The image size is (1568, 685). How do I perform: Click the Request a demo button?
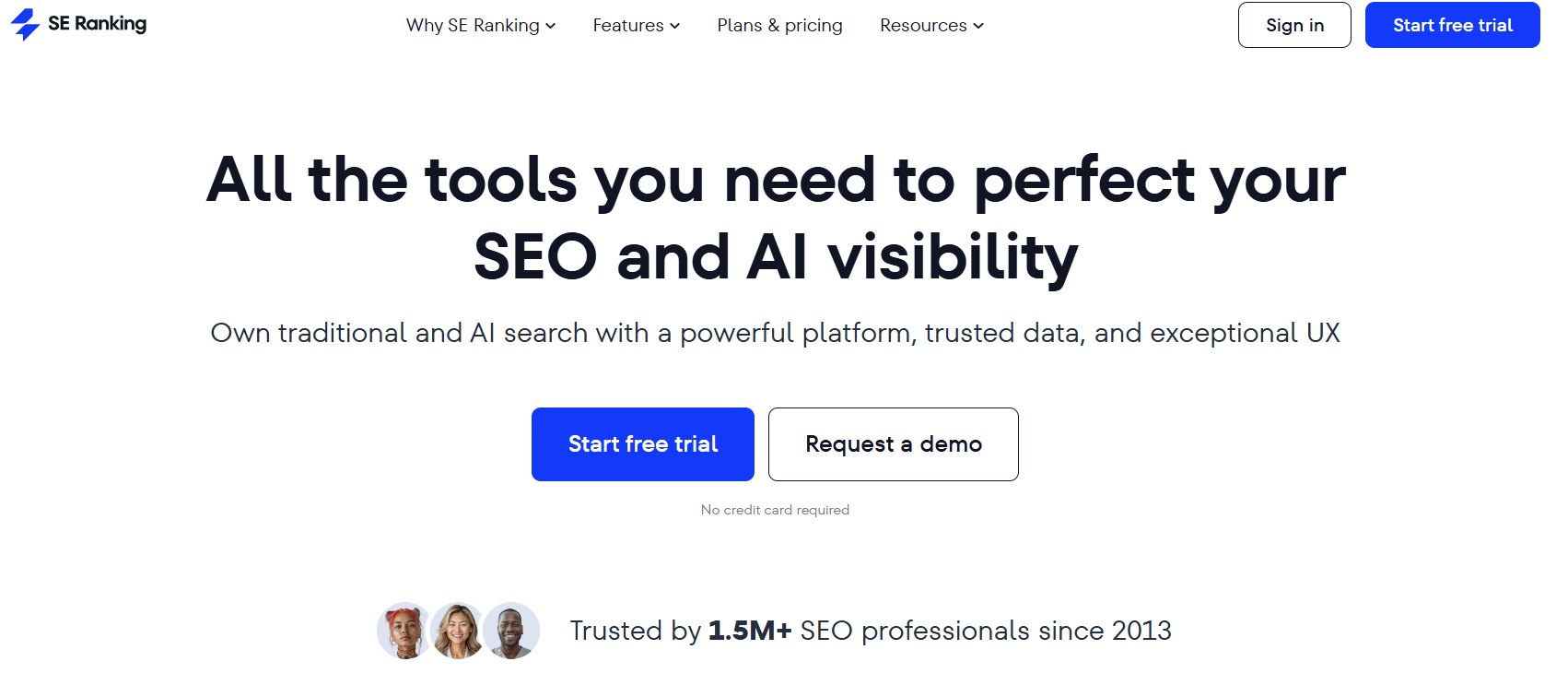point(893,443)
